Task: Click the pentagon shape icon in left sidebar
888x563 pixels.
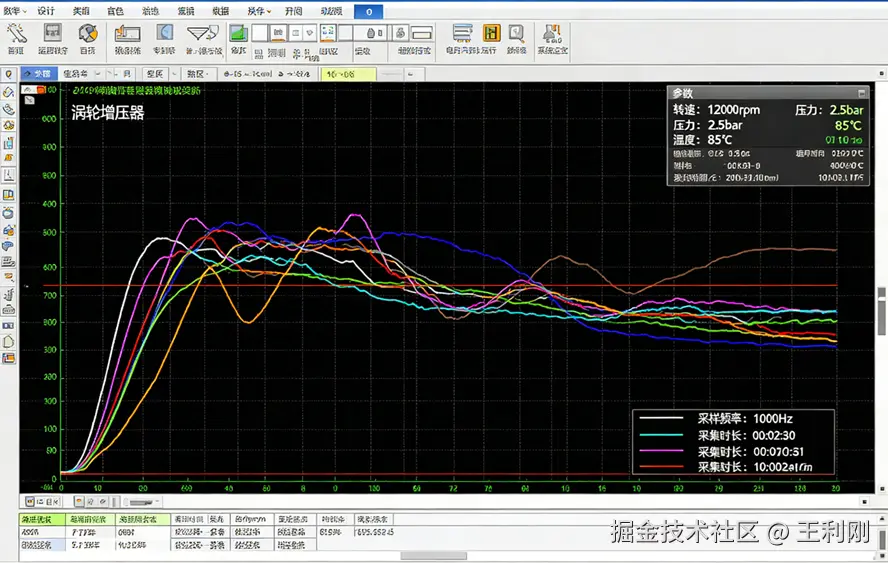Action: pyautogui.click(x=8, y=342)
